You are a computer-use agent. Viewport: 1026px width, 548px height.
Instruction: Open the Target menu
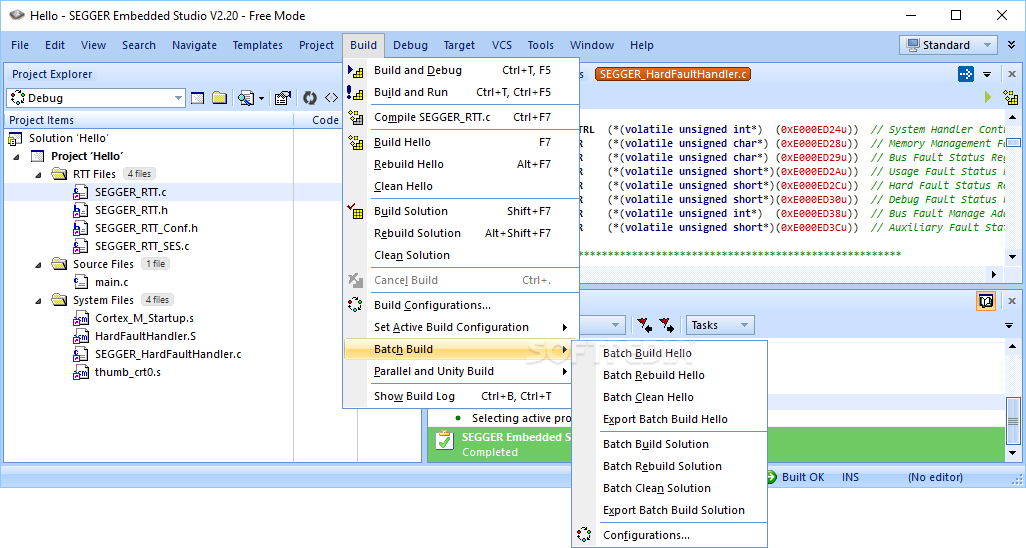(459, 45)
